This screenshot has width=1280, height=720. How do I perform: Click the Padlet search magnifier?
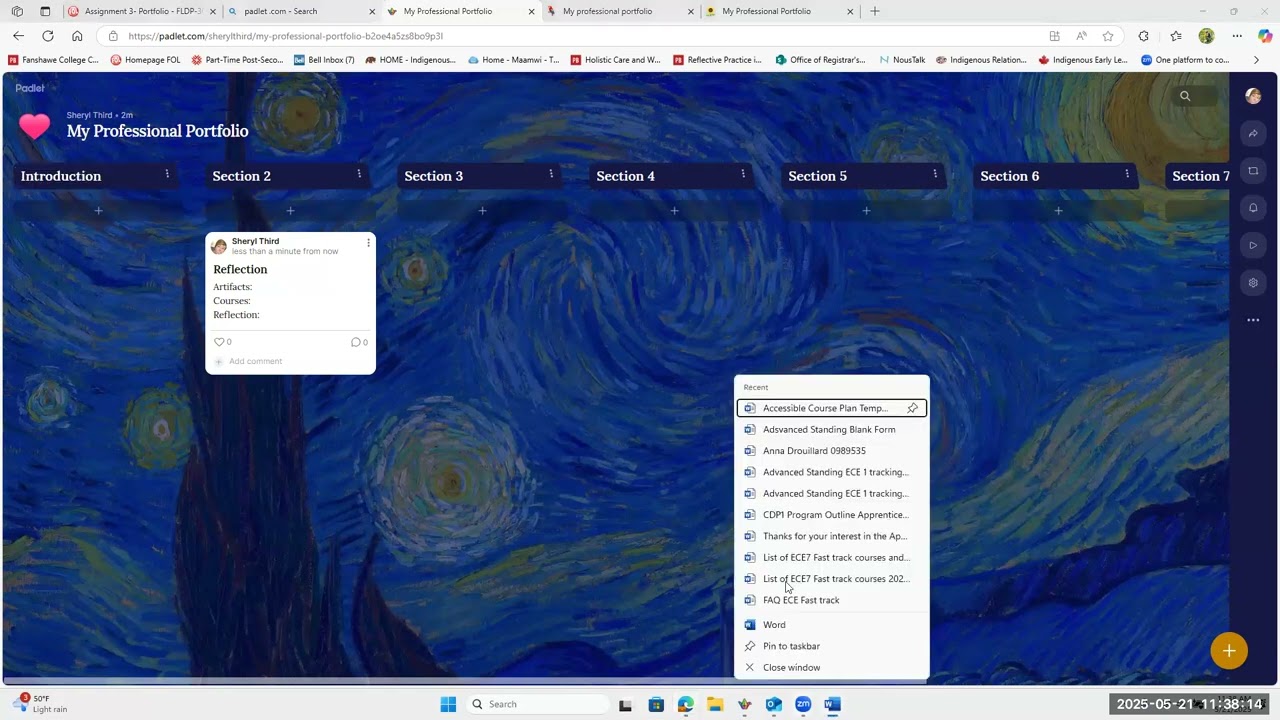[x=1185, y=96]
